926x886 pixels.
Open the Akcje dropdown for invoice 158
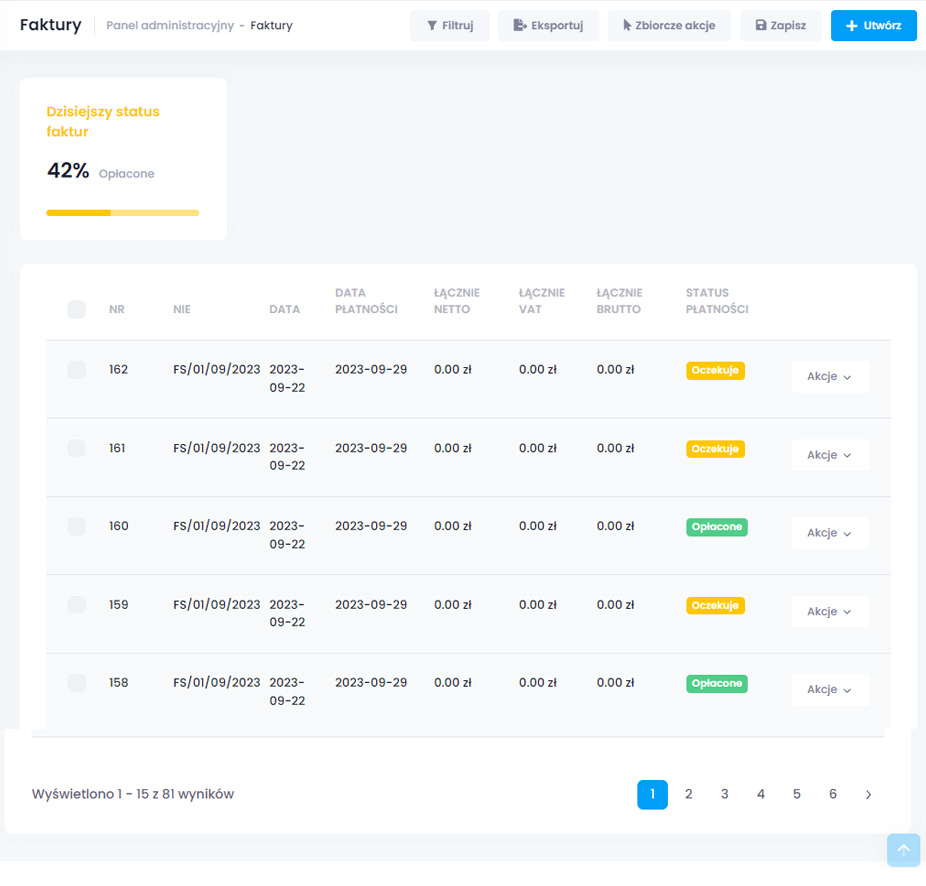pos(829,690)
